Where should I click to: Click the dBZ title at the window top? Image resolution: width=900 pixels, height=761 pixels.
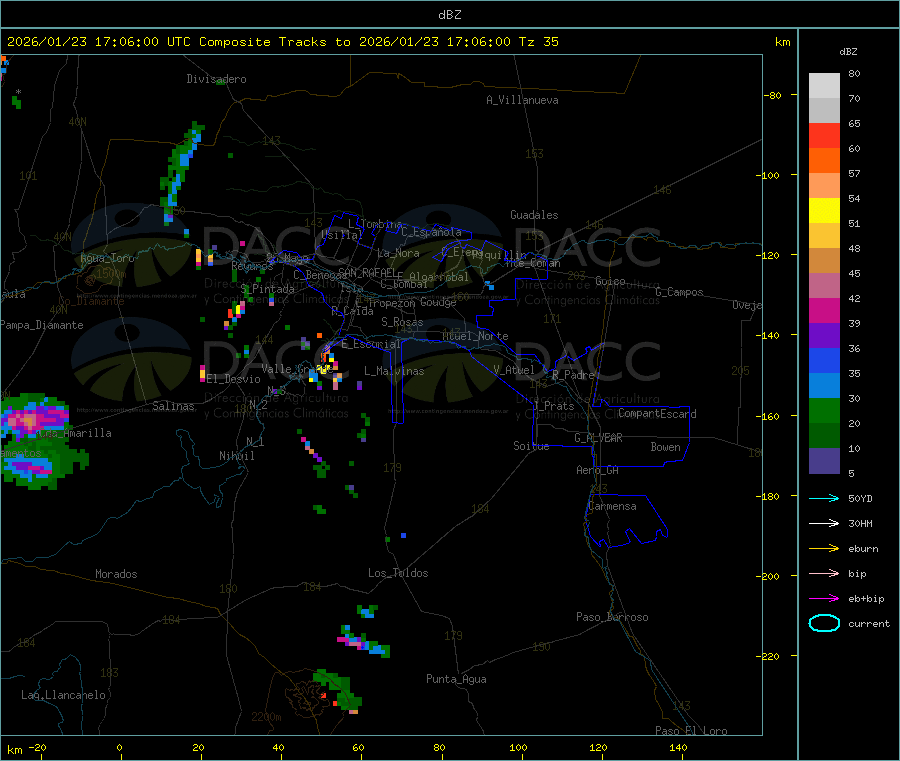click(449, 15)
